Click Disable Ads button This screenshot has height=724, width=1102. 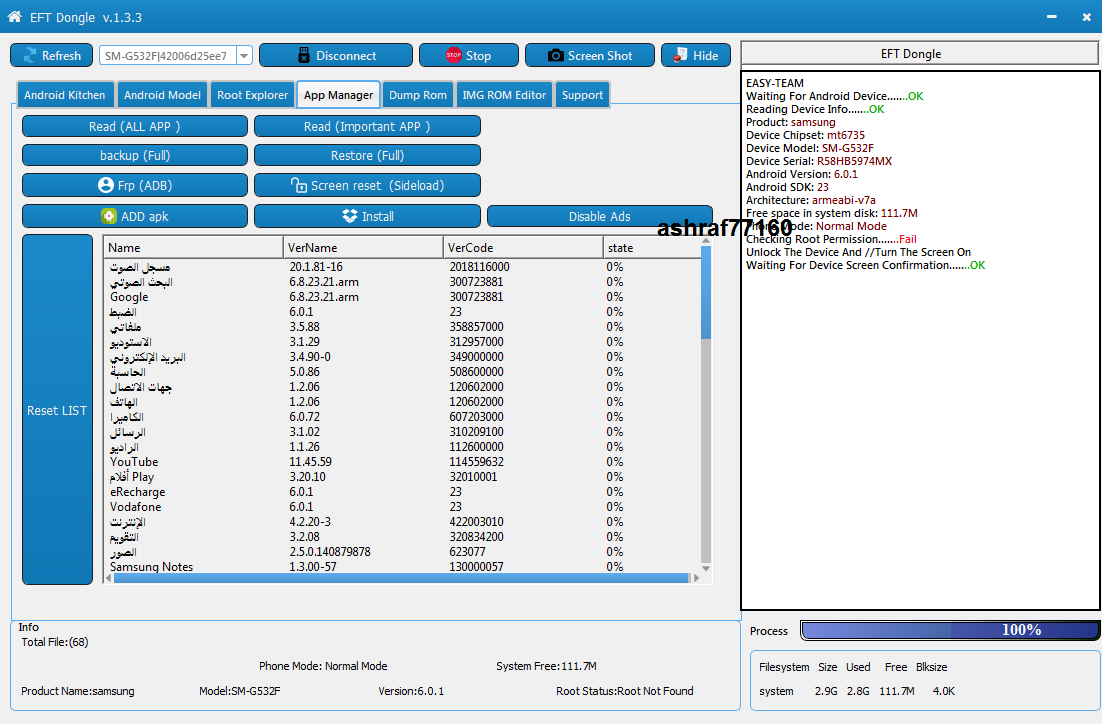tap(599, 216)
